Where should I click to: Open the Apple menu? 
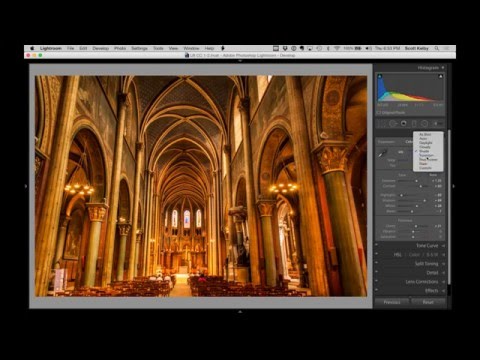point(32,48)
